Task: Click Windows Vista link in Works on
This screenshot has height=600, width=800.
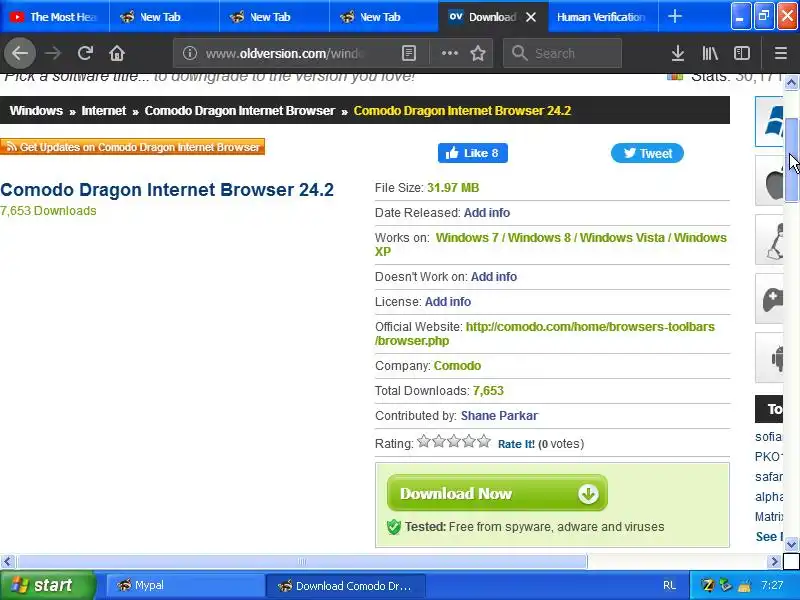Action: 622,238
